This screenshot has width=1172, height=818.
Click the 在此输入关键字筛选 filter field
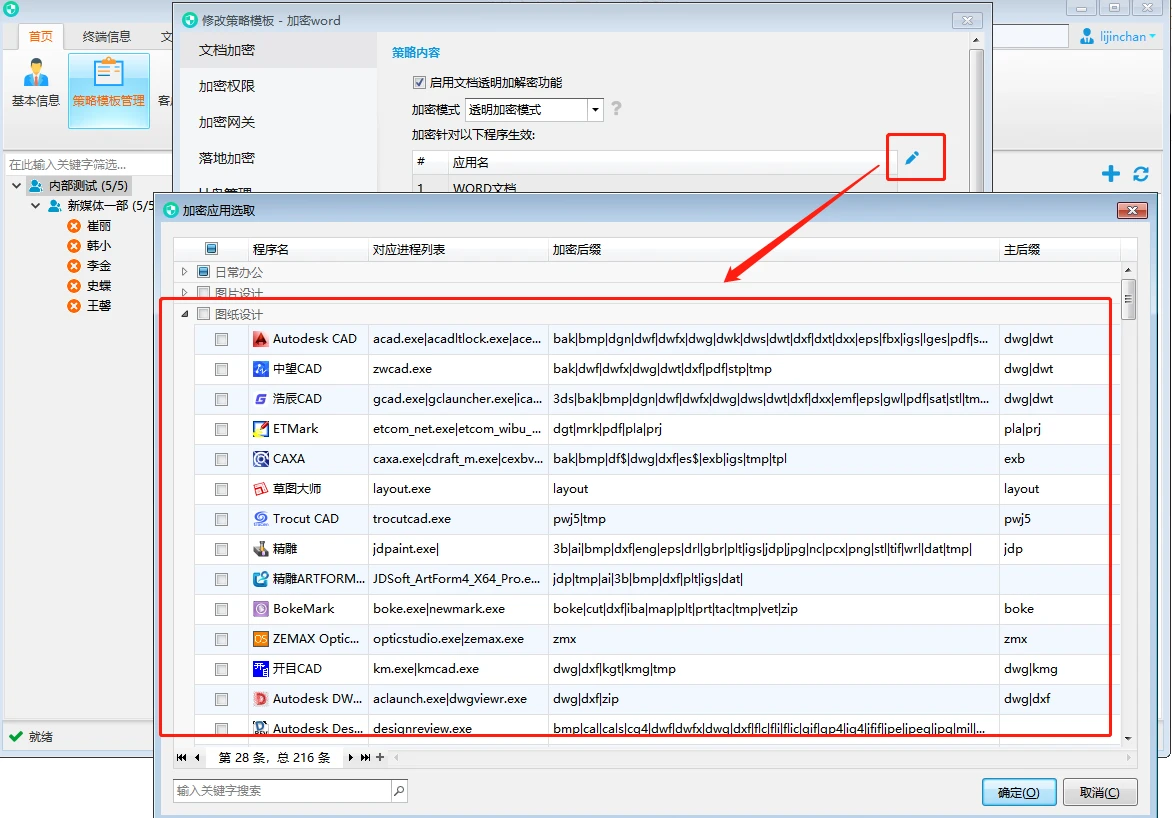pos(88,164)
